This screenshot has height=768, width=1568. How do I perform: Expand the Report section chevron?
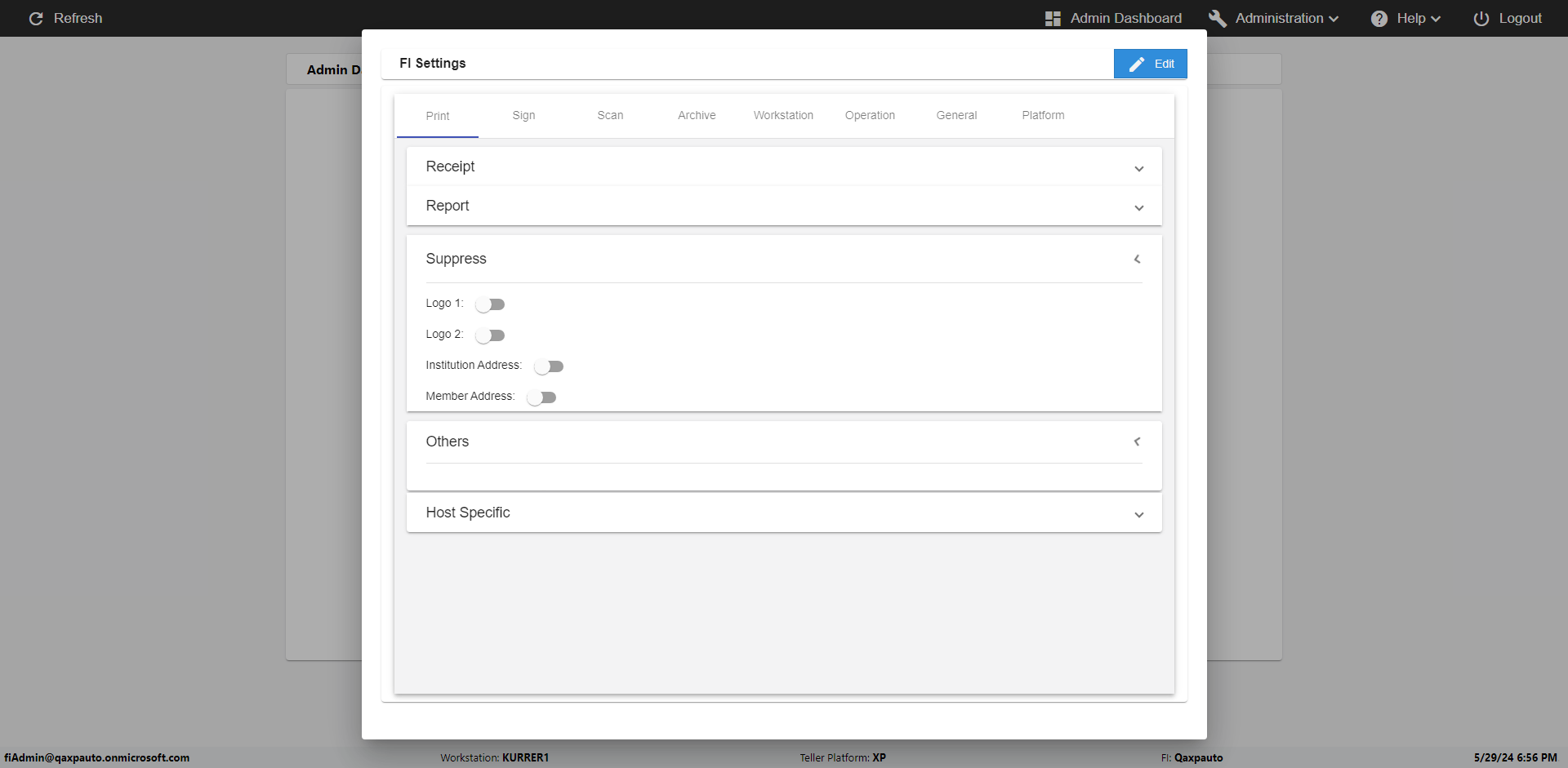point(1138,208)
